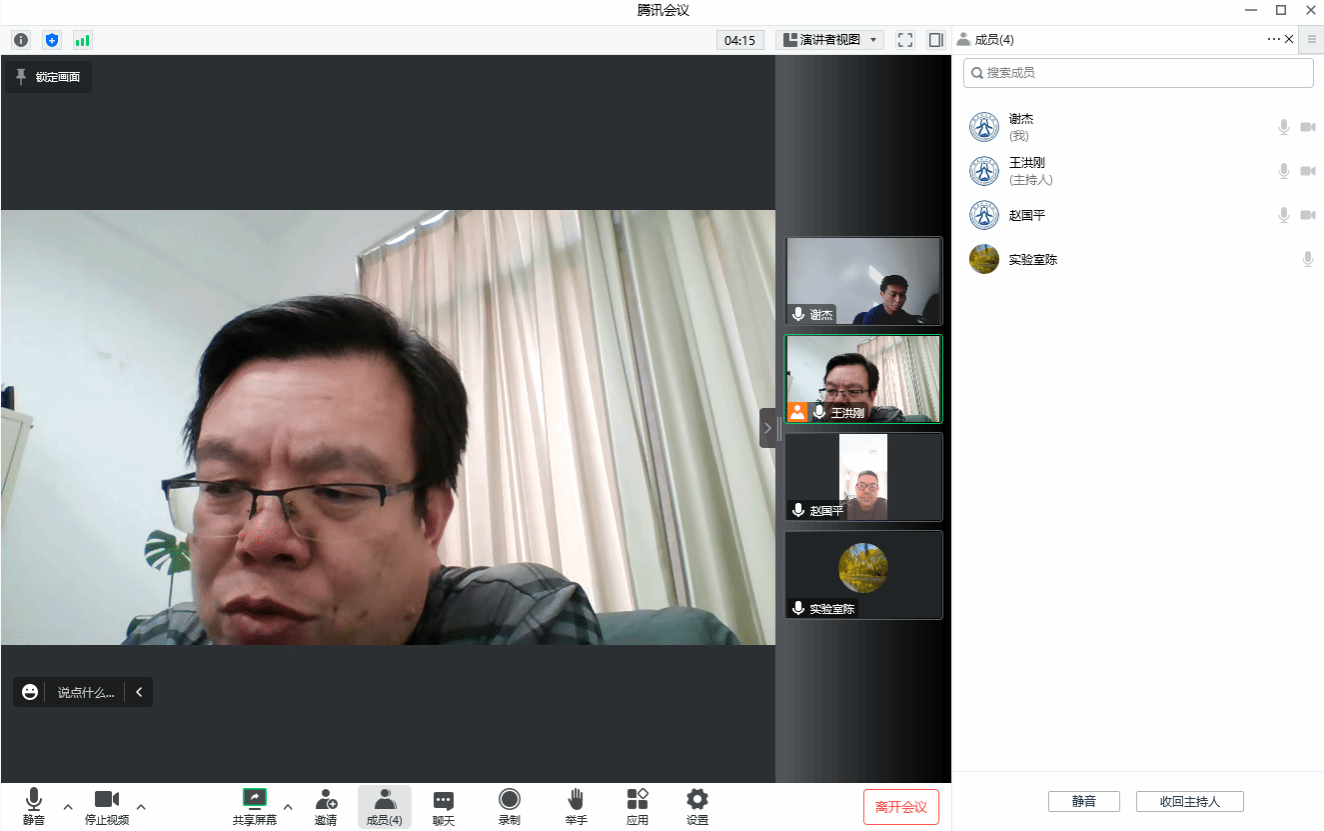
Task: Click the blue security shield icon
Action: [52, 40]
